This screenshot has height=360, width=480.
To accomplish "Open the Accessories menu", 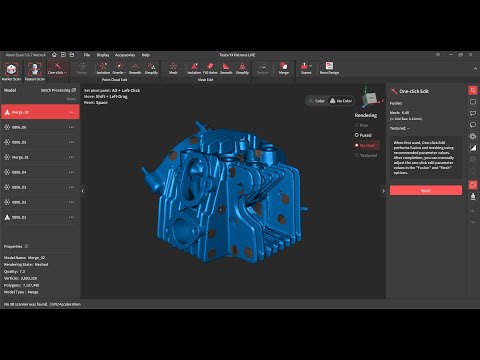I will click(125, 55).
